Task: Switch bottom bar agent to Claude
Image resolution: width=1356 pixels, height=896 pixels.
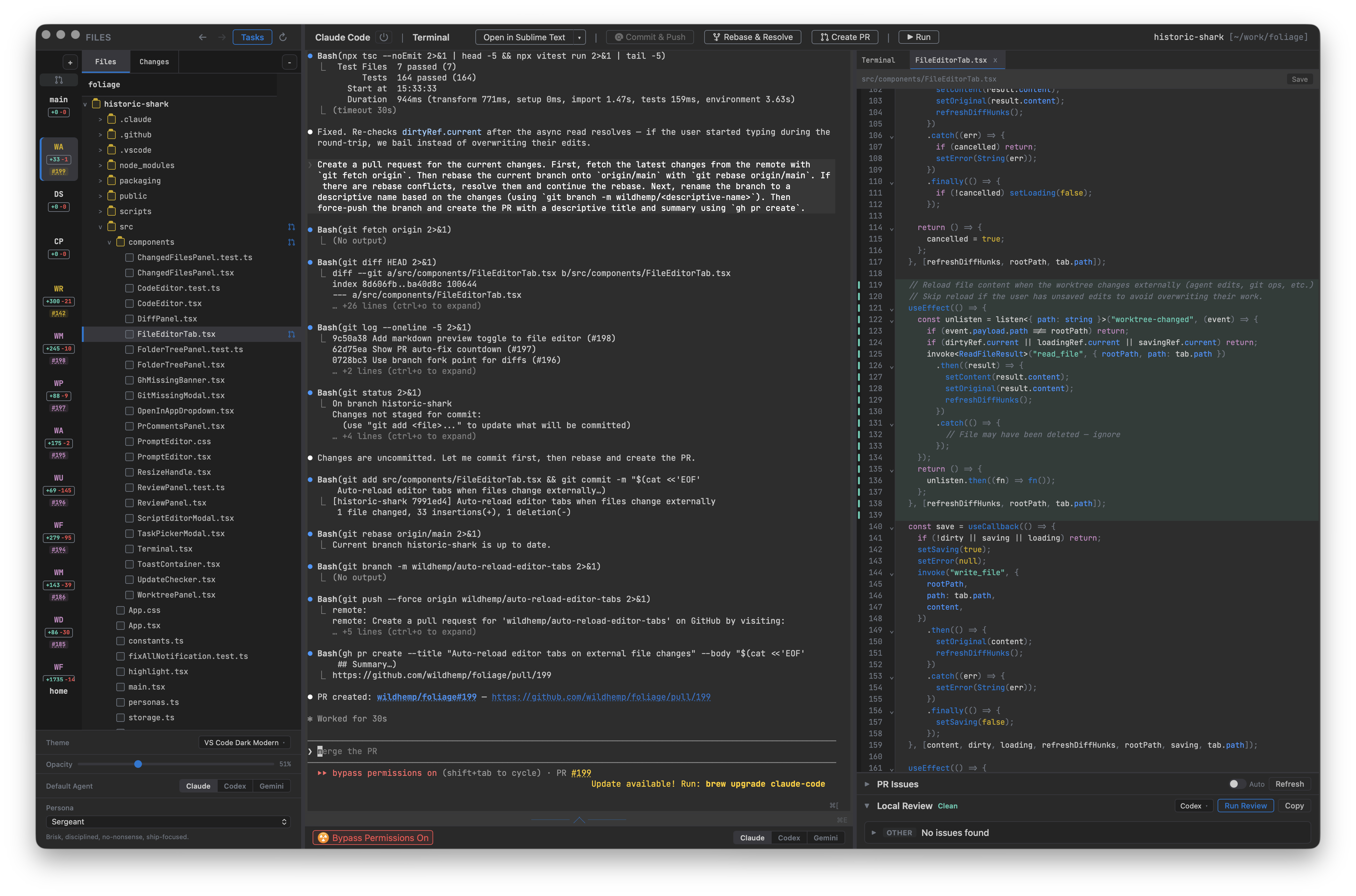Action: (x=752, y=838)
